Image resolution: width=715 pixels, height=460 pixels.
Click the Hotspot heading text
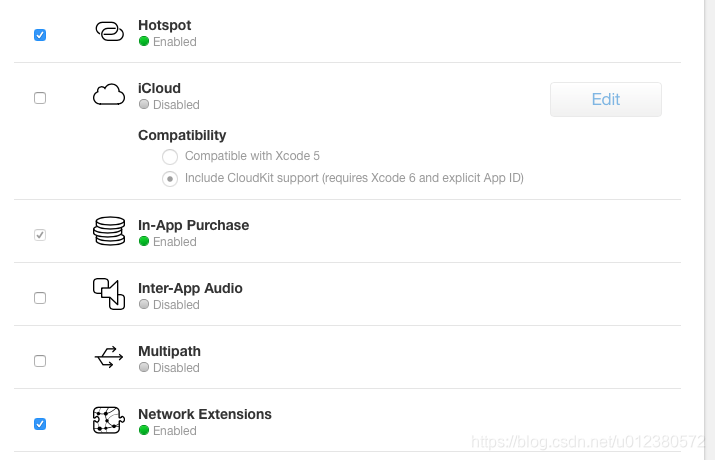click(165, 26)
